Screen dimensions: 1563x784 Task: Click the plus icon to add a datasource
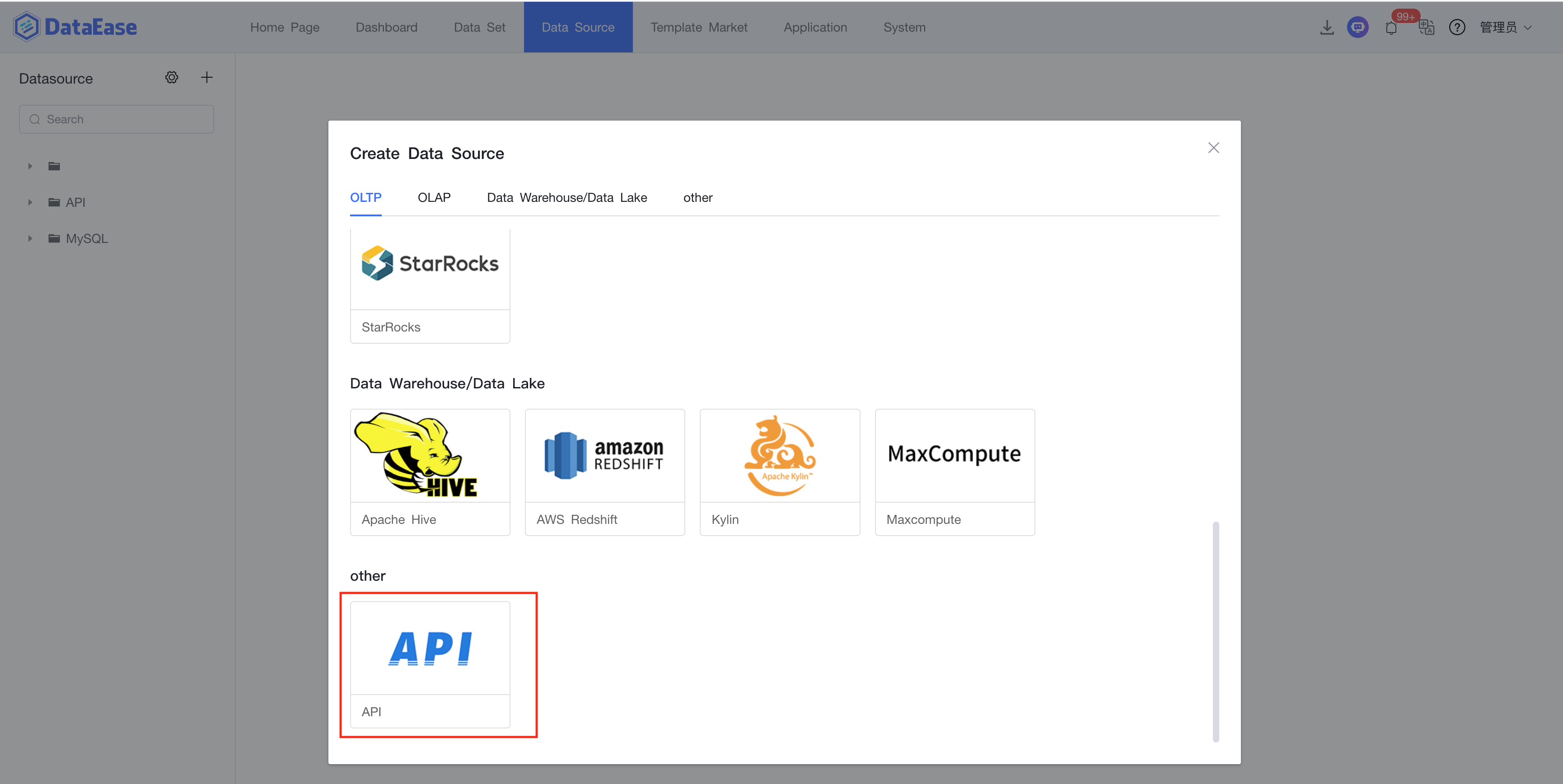[x=206, y=78]
